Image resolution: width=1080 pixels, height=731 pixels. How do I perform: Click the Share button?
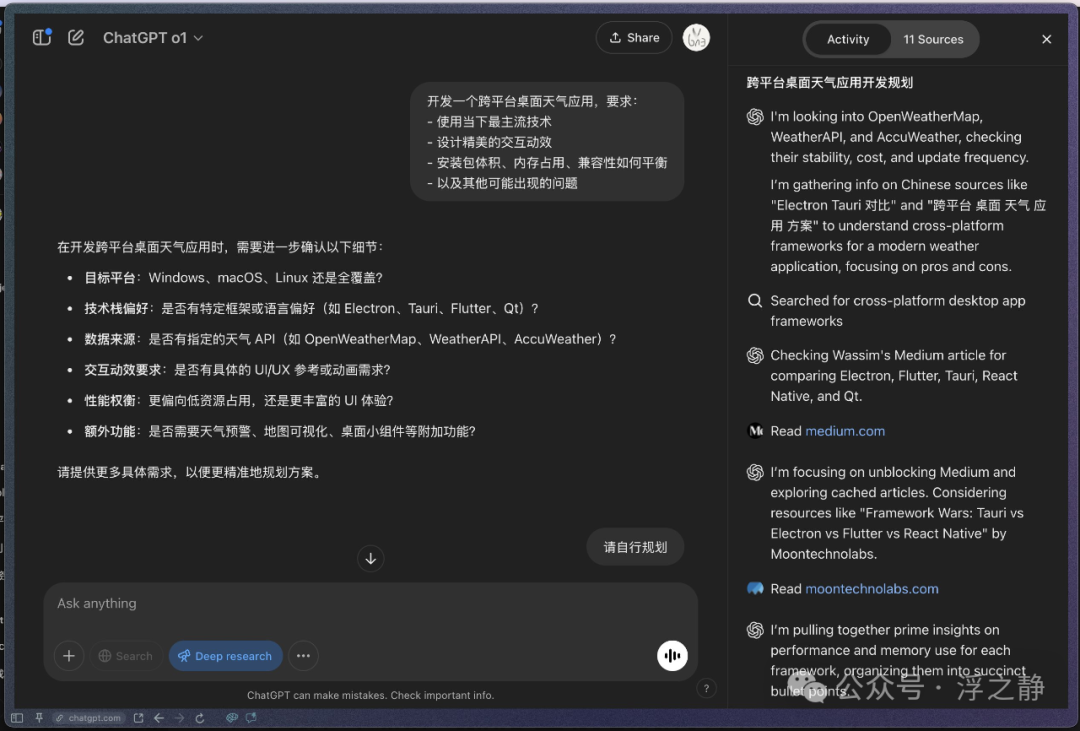click(634, 38)
